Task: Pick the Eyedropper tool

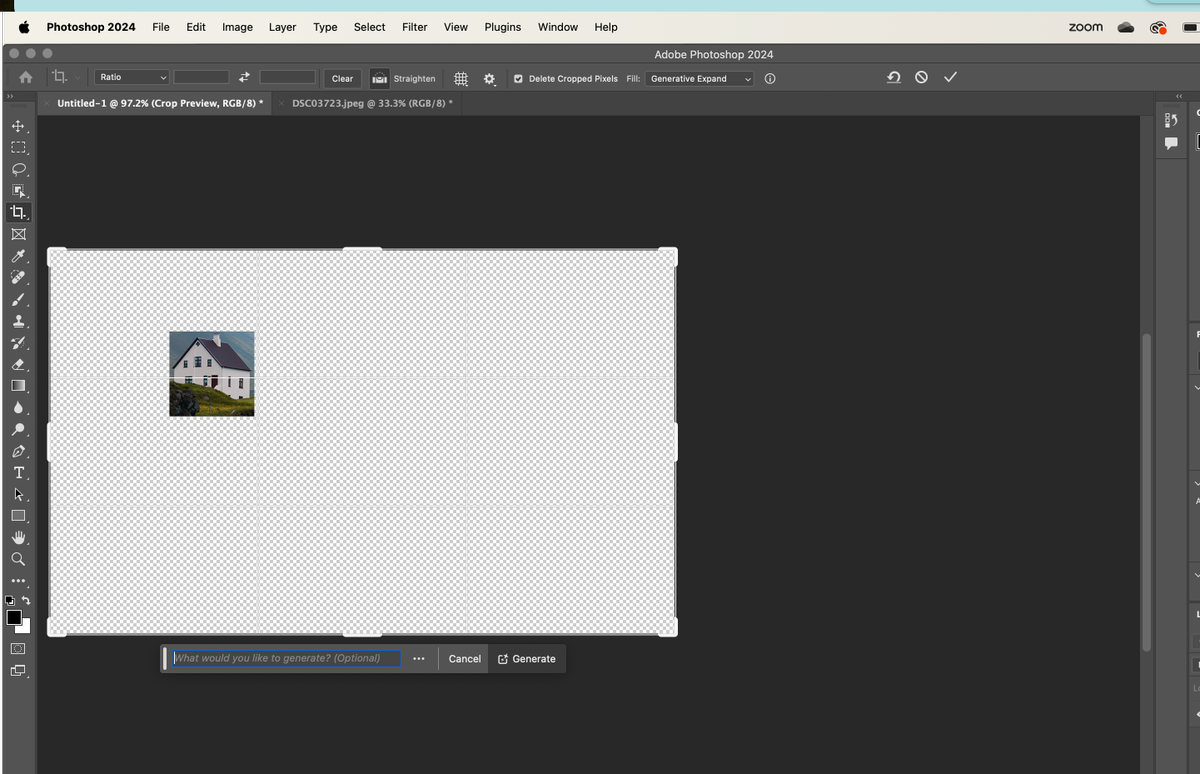Action: point(18,257)
